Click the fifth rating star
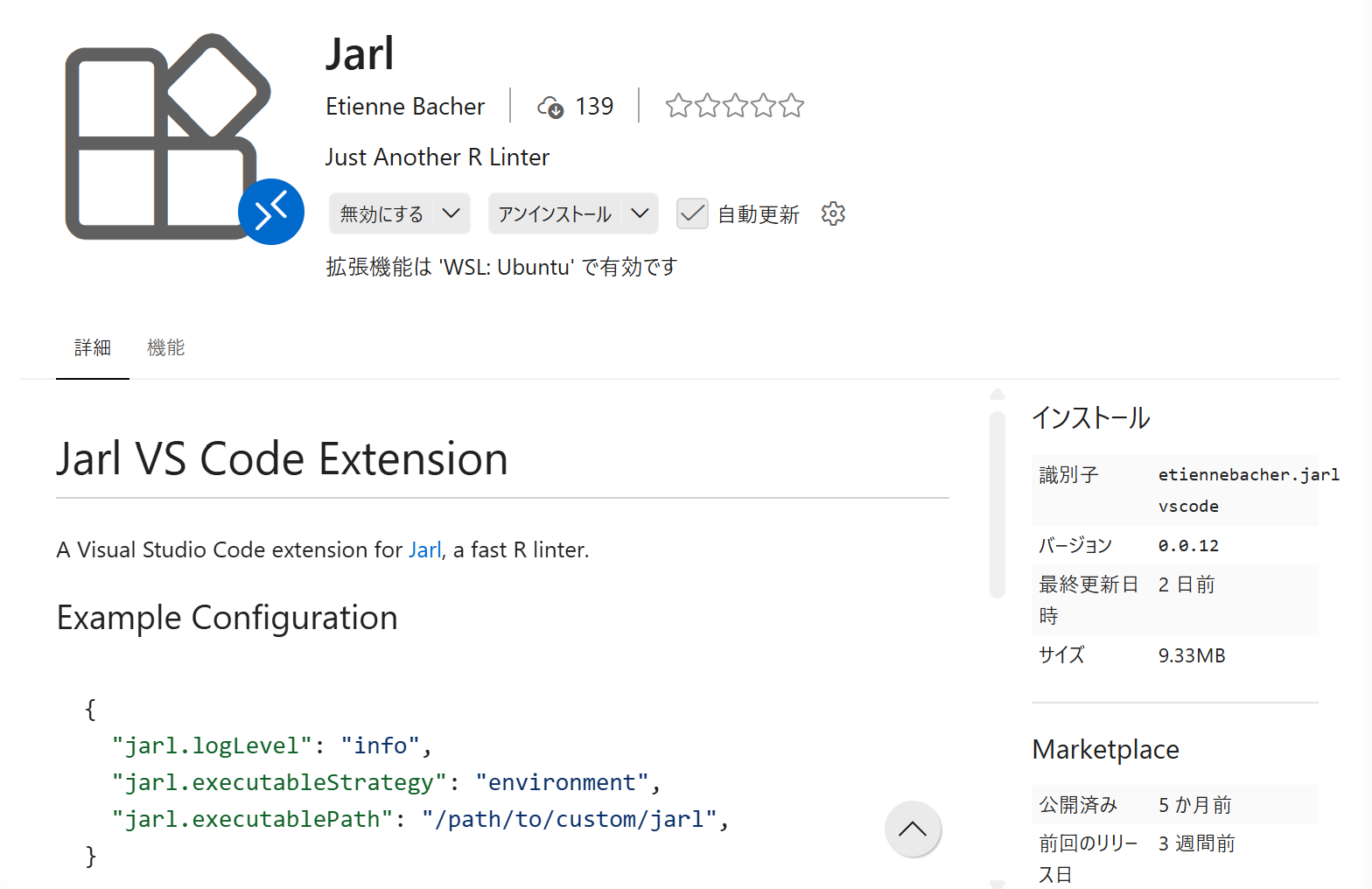The height and width of the screenshot is (889, 1372). [791, 106]
